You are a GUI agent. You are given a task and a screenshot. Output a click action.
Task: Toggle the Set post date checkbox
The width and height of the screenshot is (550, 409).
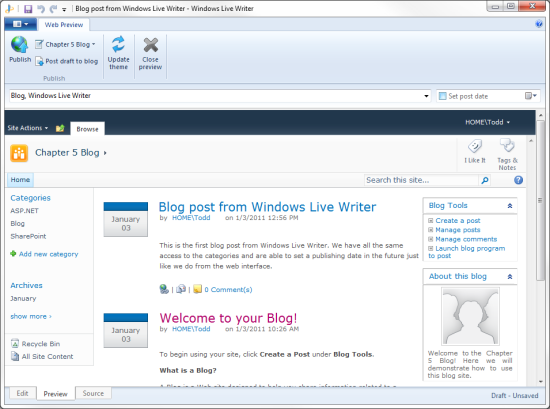coord(443,96)
